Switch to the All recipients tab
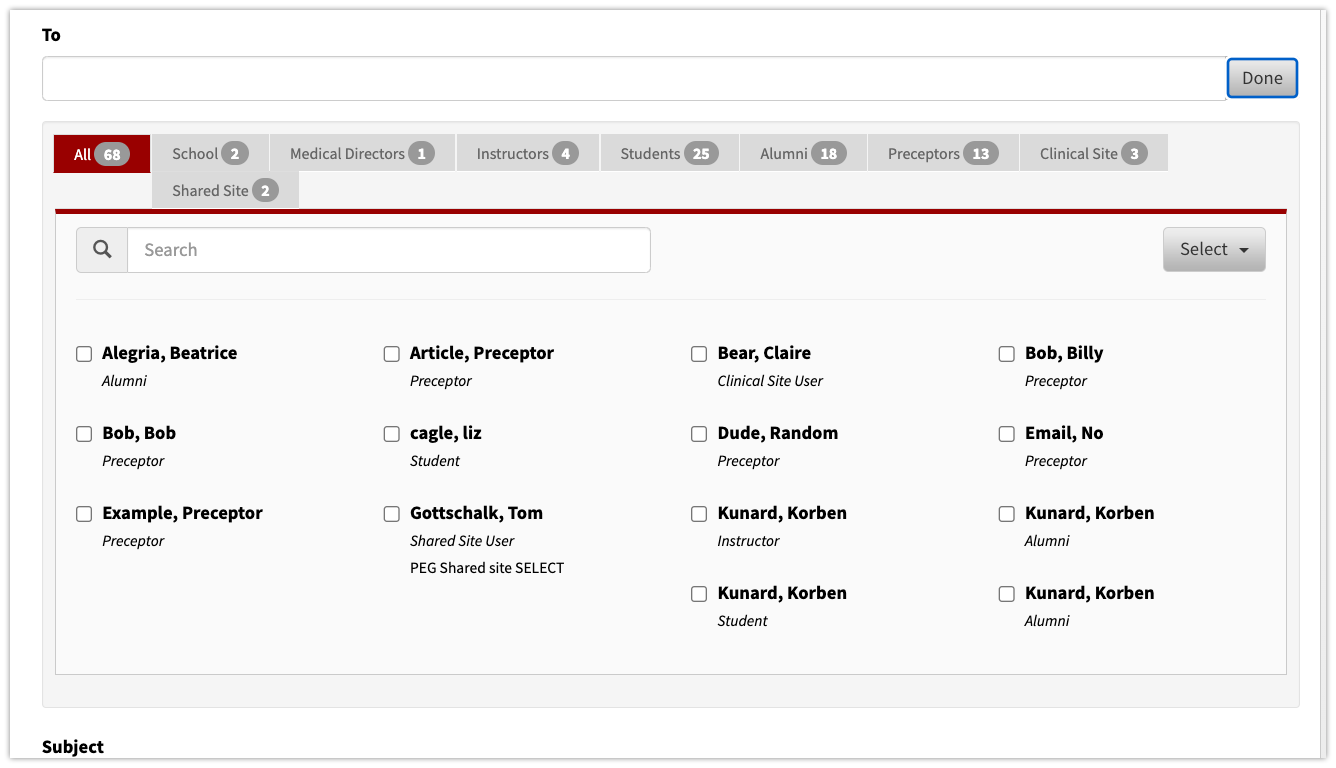Viewport: 1336px width, 768px height. [x=102, y=154]
